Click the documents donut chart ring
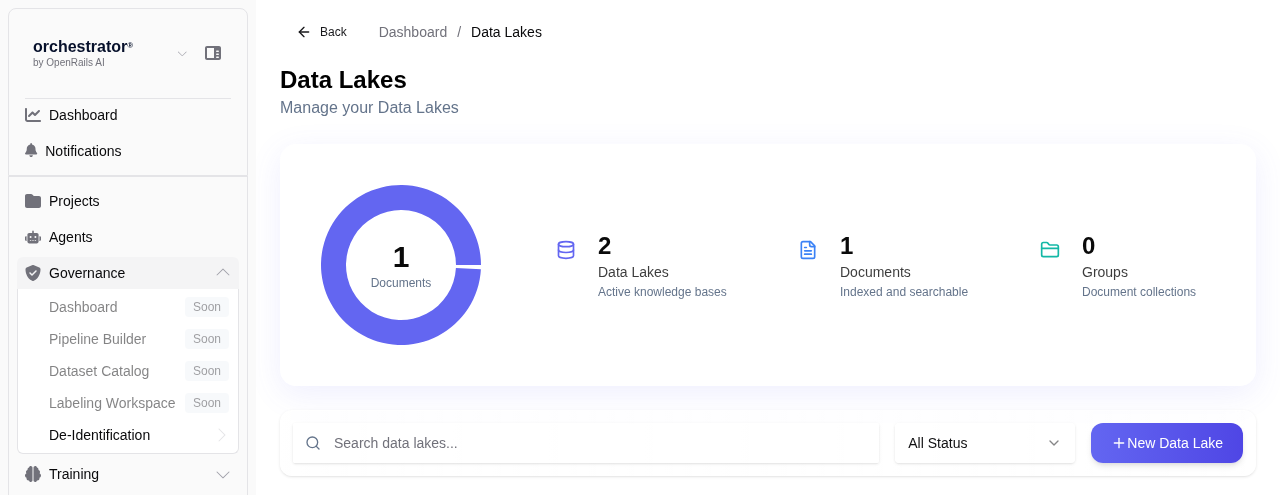 pos(334,265)
